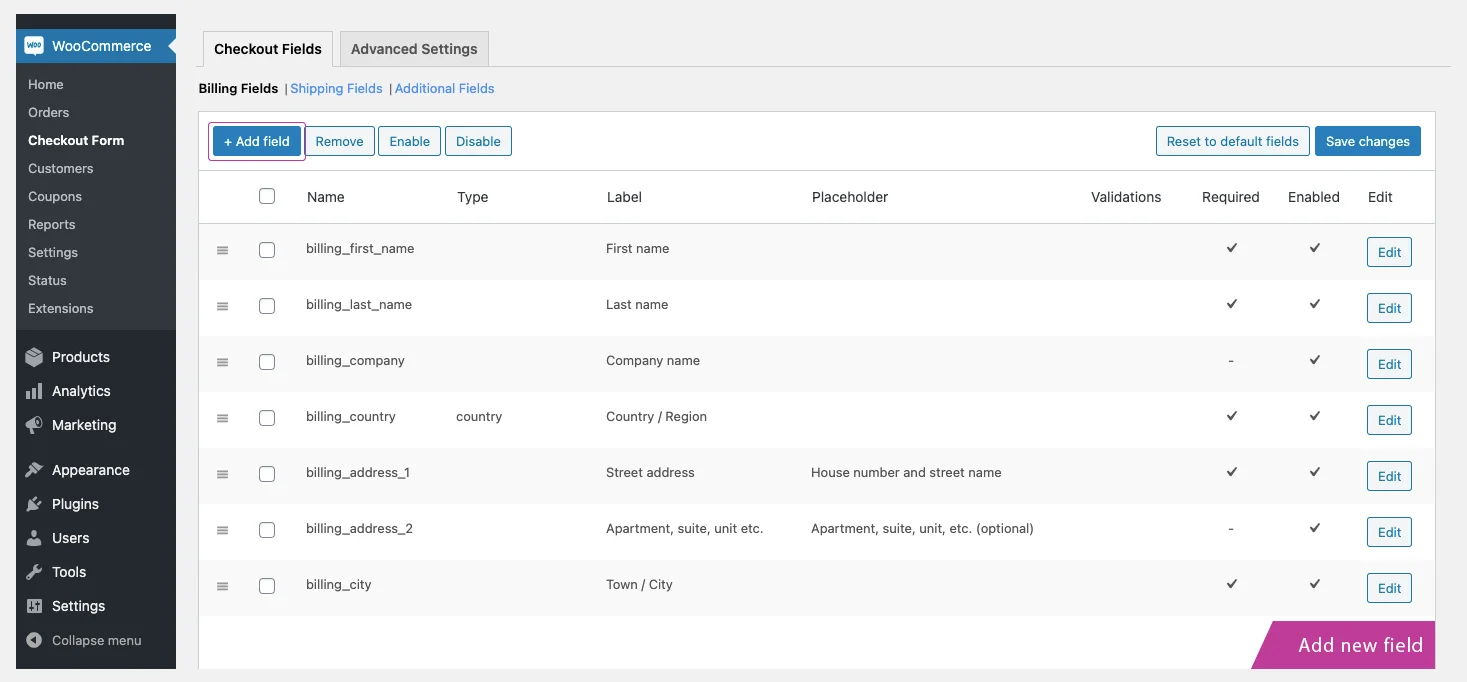The height and width of the screenshot is (682, 1467).
Task: Select the Analytics icon in the sidebar
Action: [33, 391]
